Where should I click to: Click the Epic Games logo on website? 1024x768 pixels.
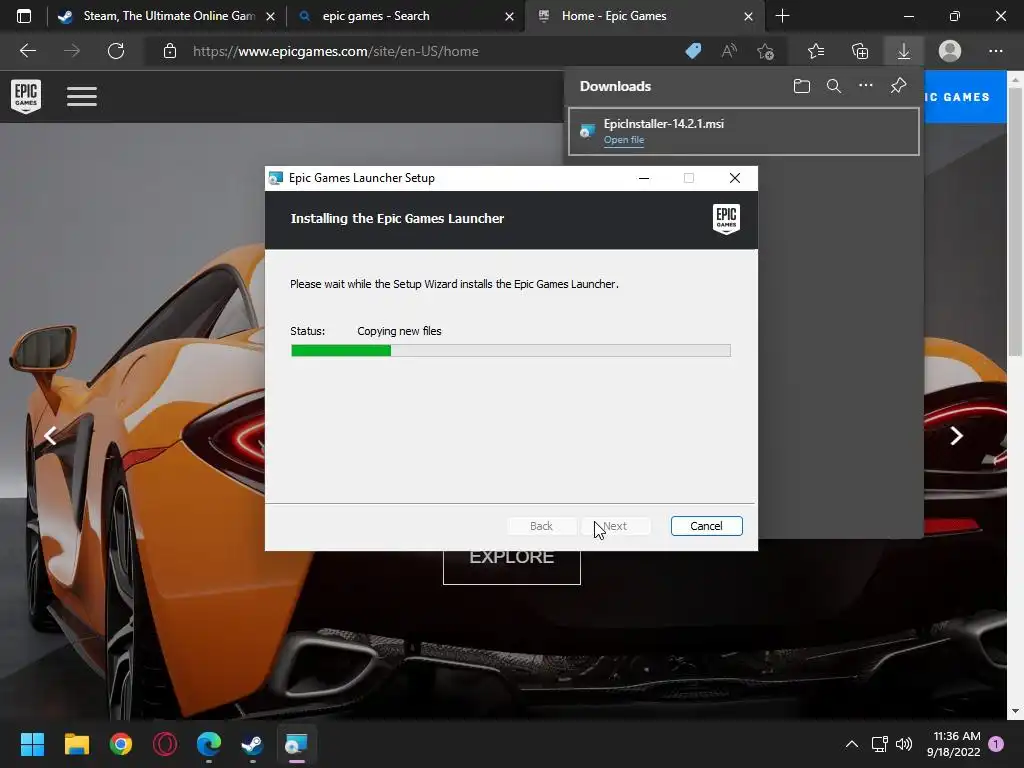point(26,96)
